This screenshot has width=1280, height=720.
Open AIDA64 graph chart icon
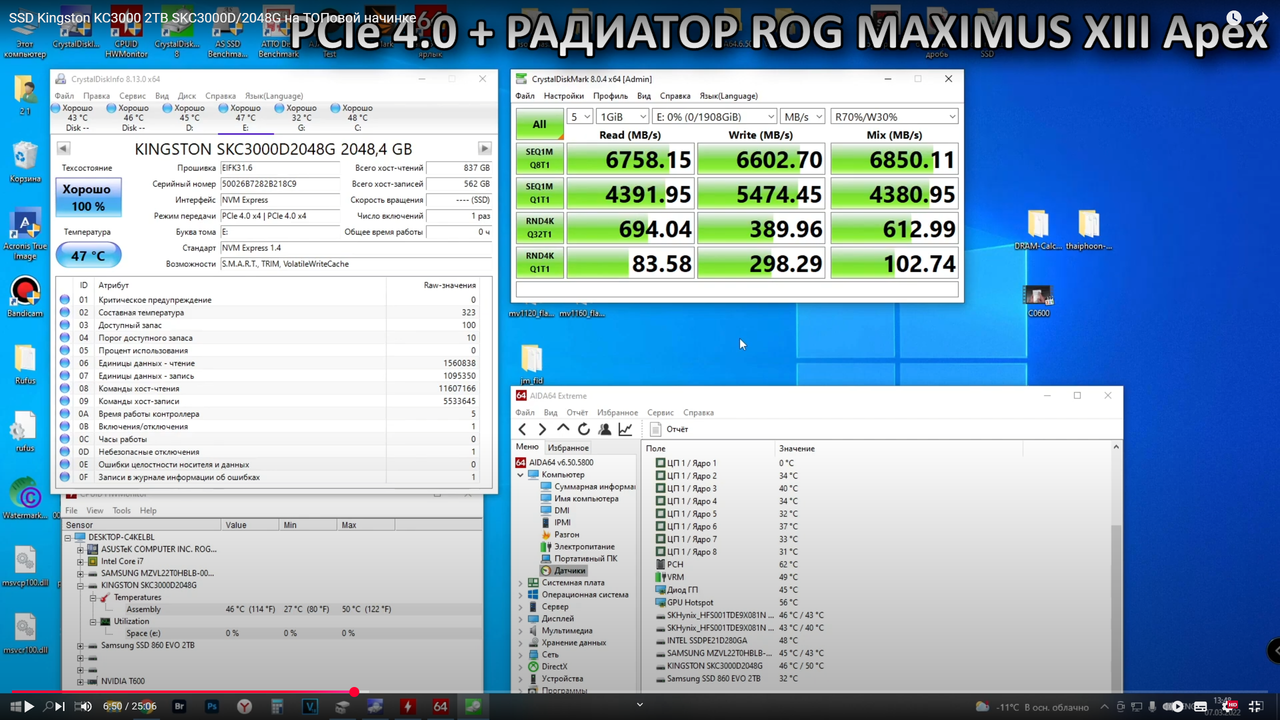point(625,429)
